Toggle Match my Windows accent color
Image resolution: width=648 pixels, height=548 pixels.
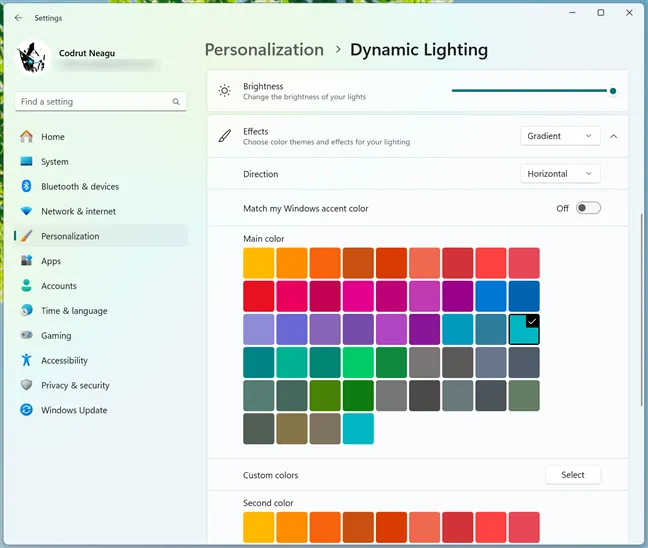point(588,208)
